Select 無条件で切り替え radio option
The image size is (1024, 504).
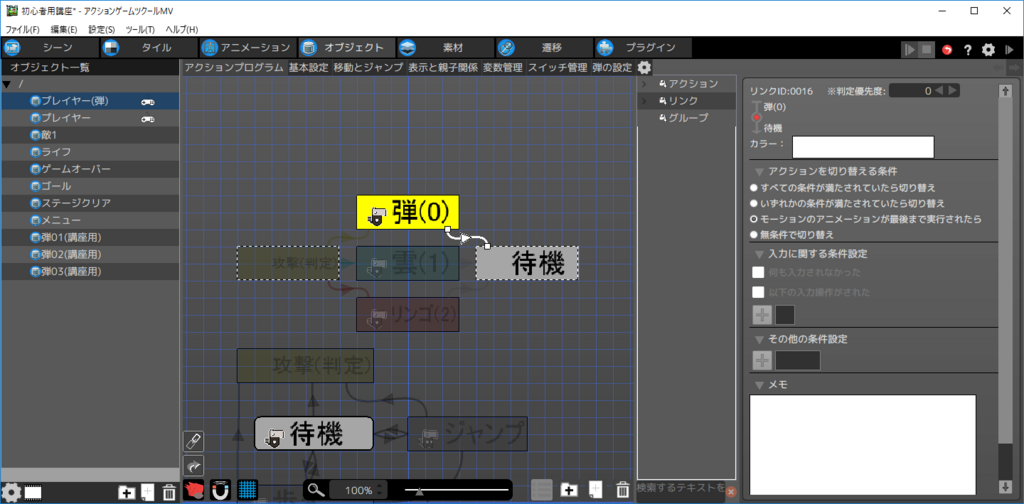point(754,234)
